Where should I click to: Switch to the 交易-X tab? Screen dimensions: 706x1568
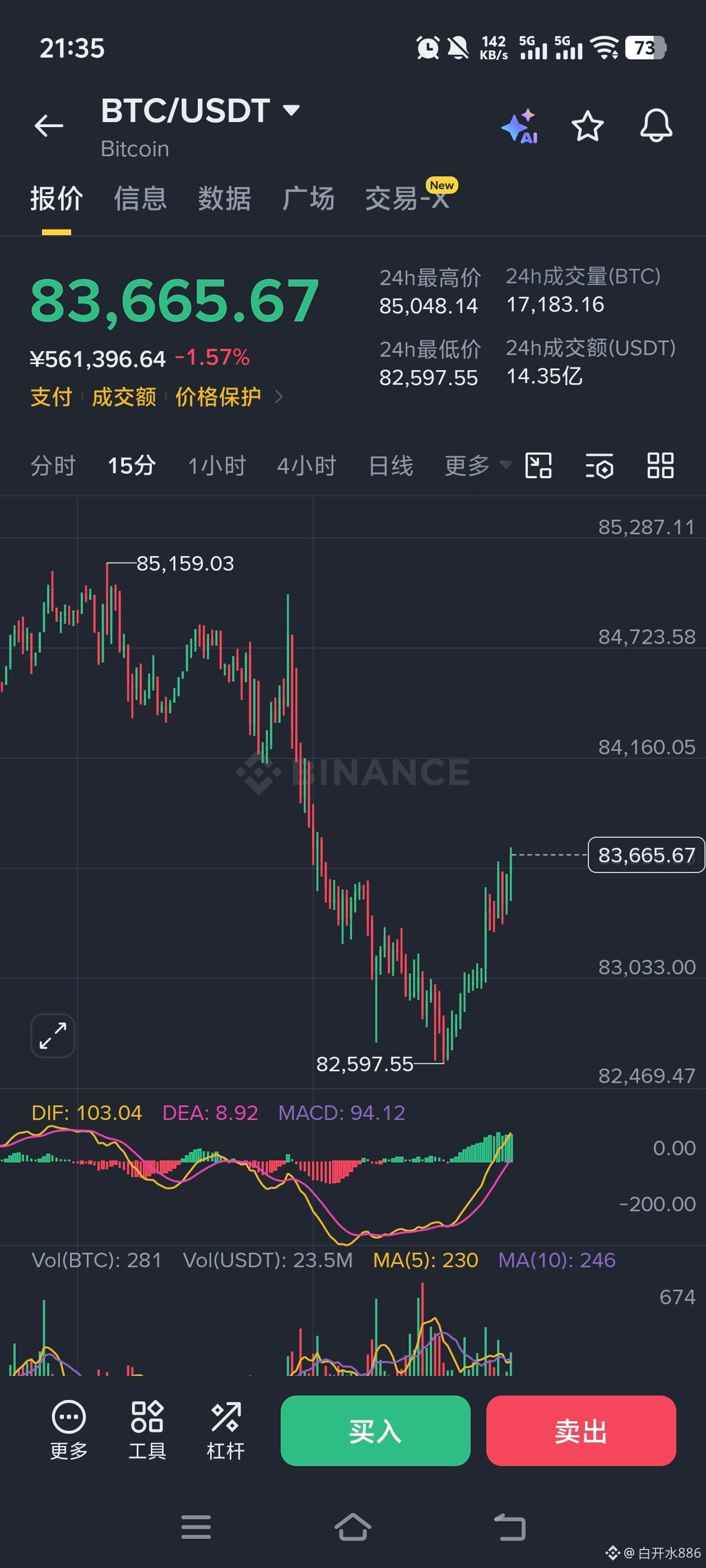point(408,198)
